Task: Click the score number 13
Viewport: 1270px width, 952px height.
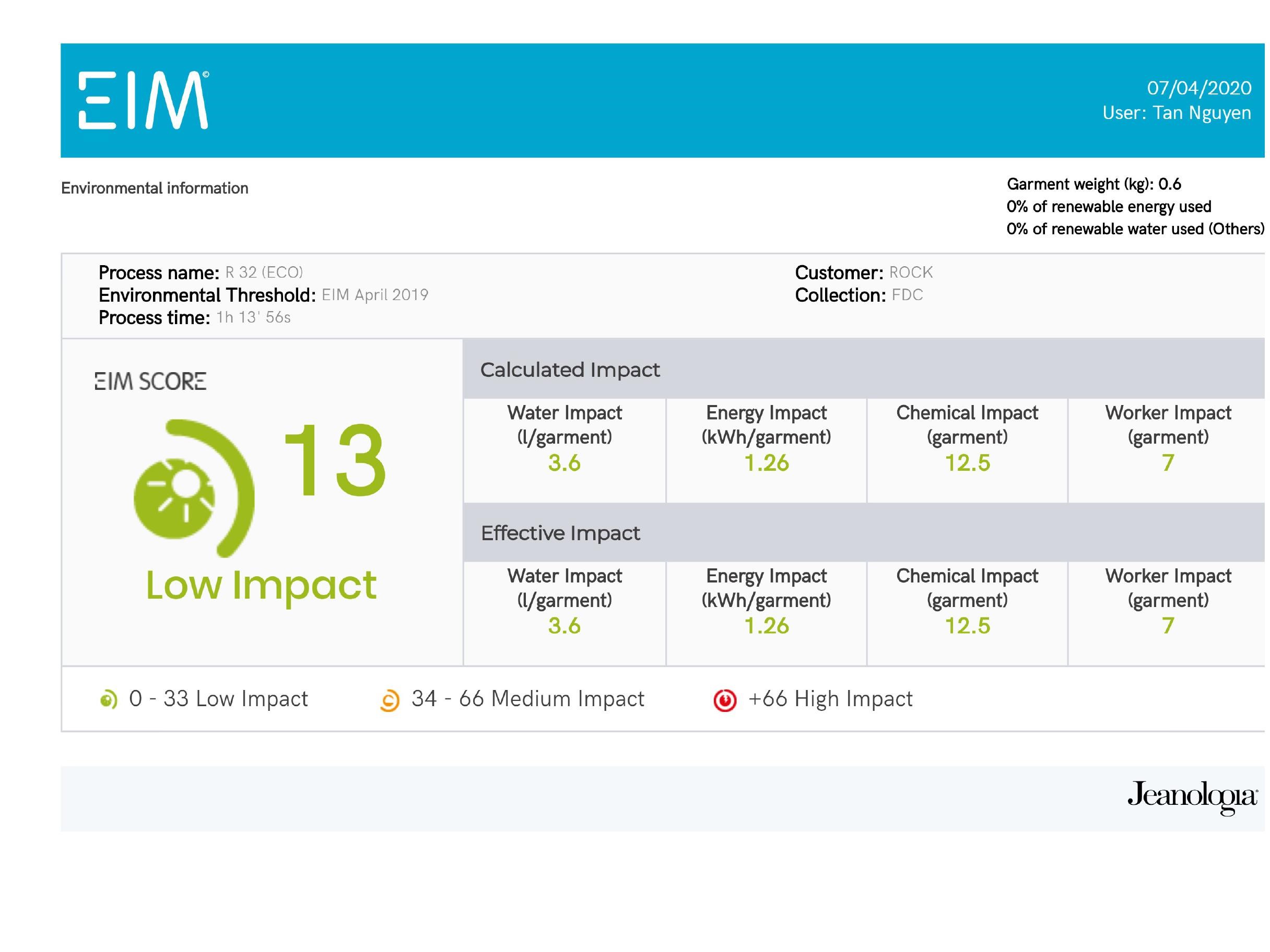Action: (x=335, y=460)
